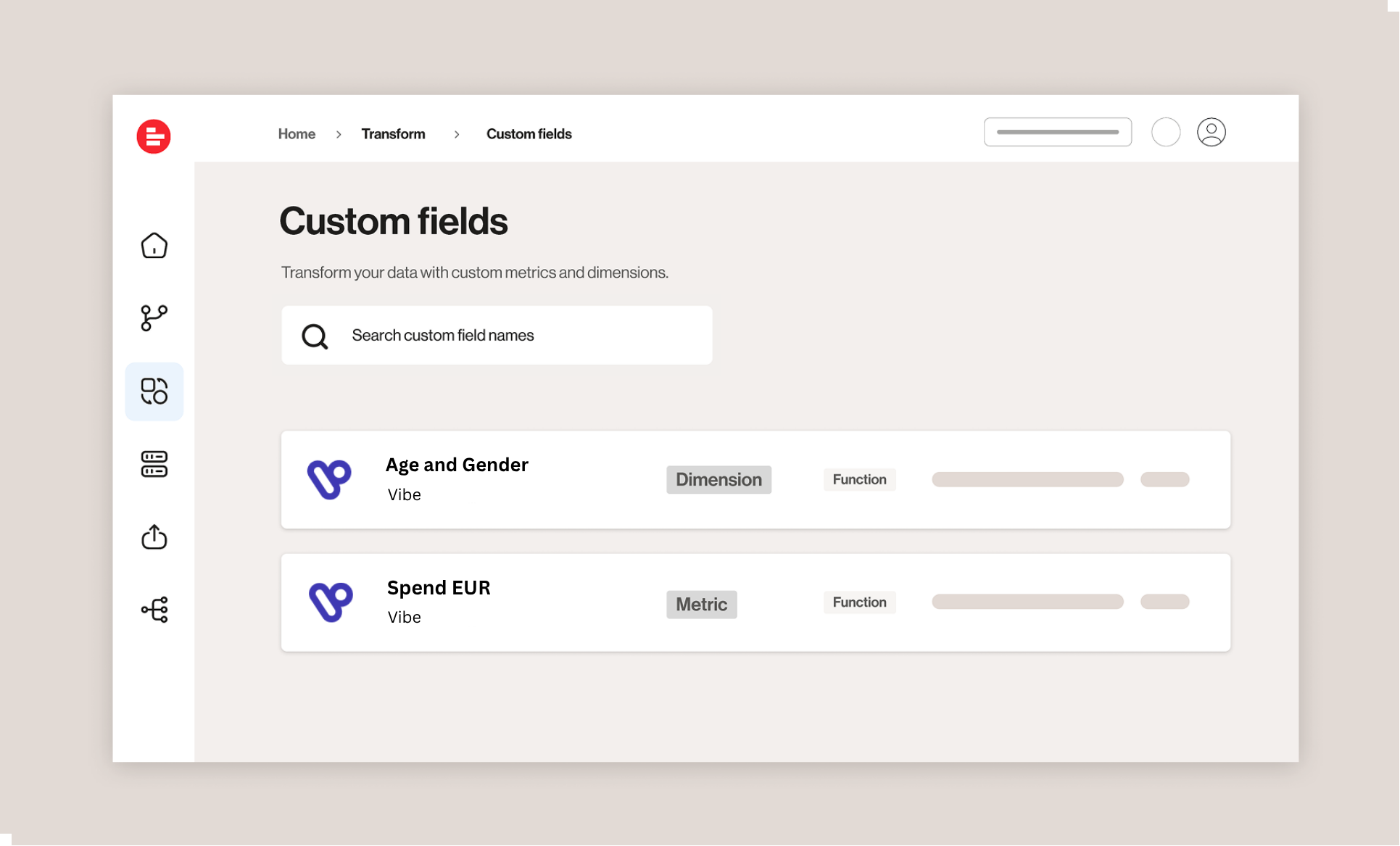Click the magnifying glass search icon
The height and width of the screenshot is (846, 1400).
tap(315, 336)
